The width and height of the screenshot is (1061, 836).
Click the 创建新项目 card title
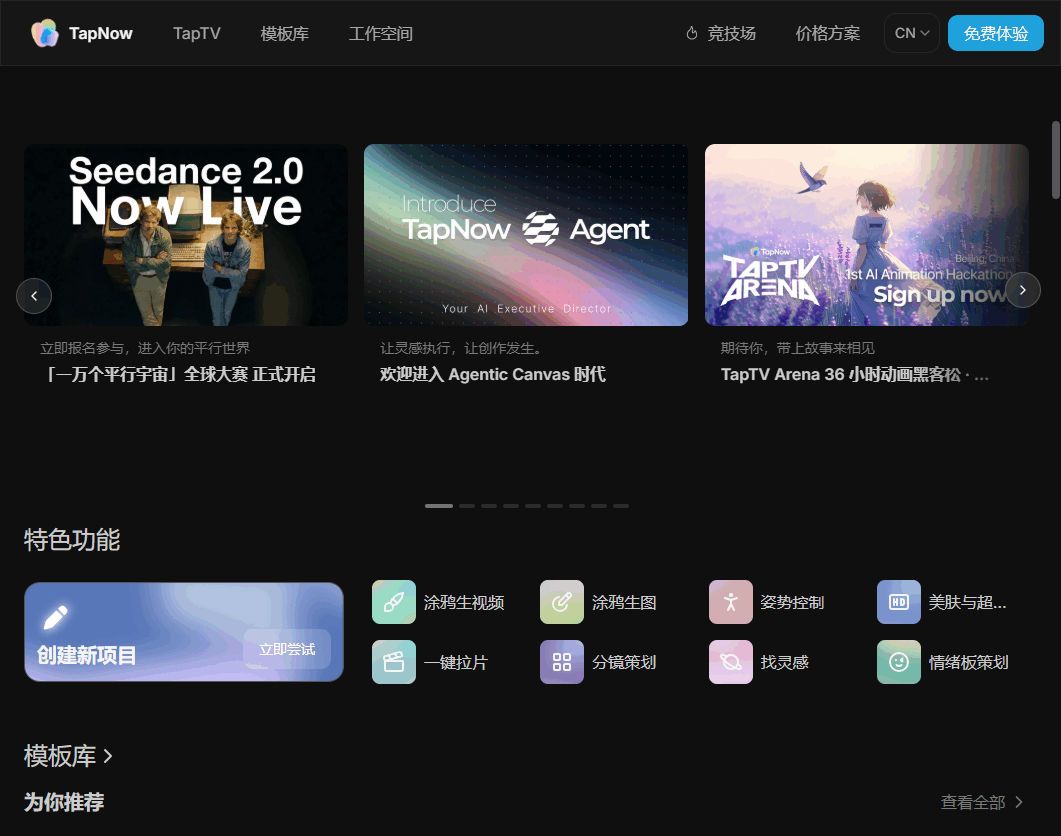click(87, 655)
